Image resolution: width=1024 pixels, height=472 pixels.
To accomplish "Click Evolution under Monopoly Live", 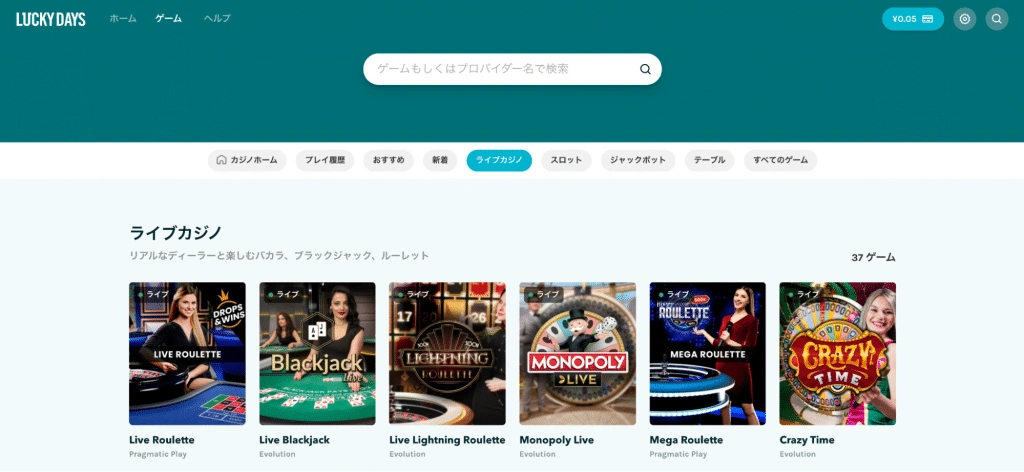I will (538, 454).
